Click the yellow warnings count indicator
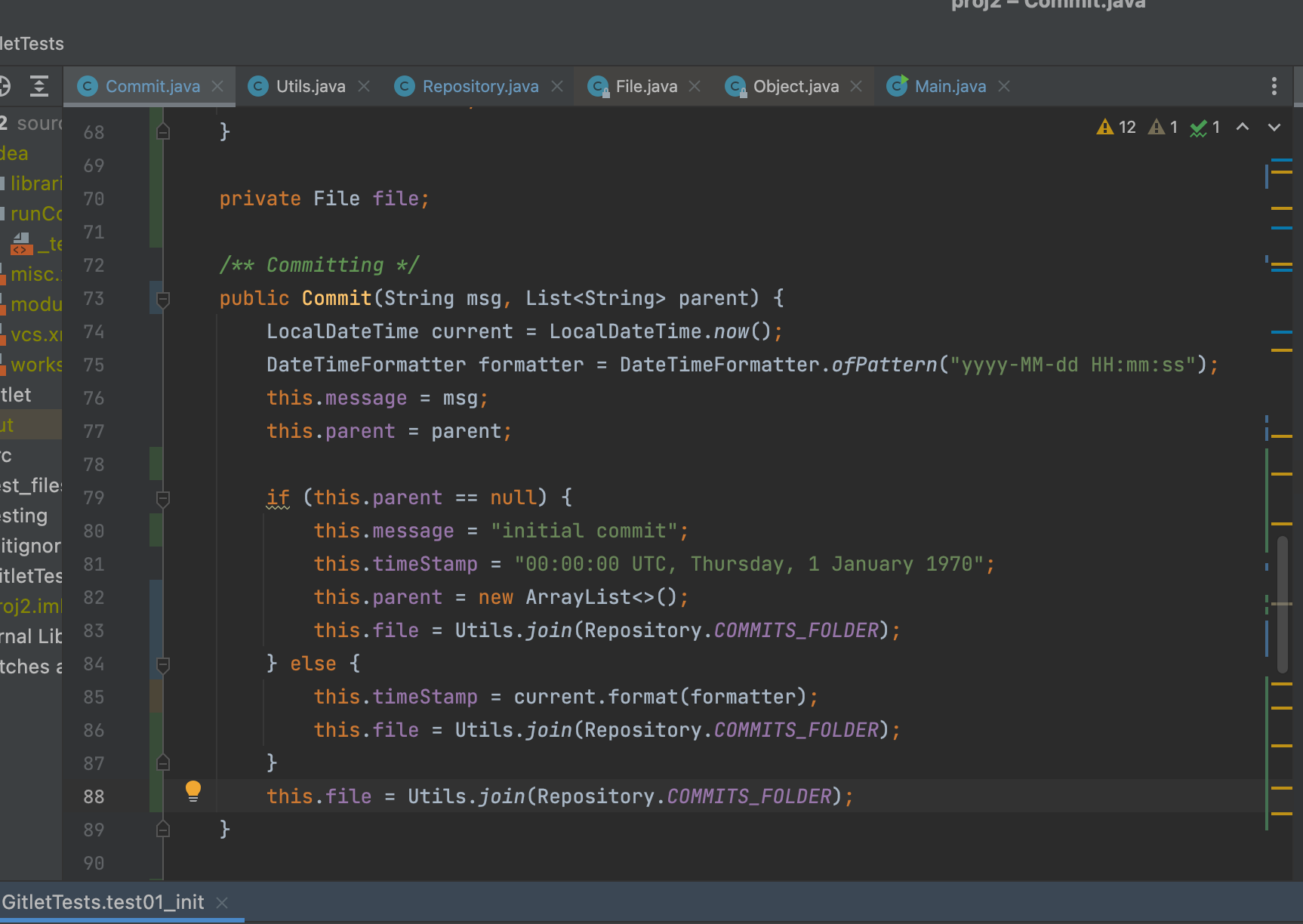 [1116, 127]
